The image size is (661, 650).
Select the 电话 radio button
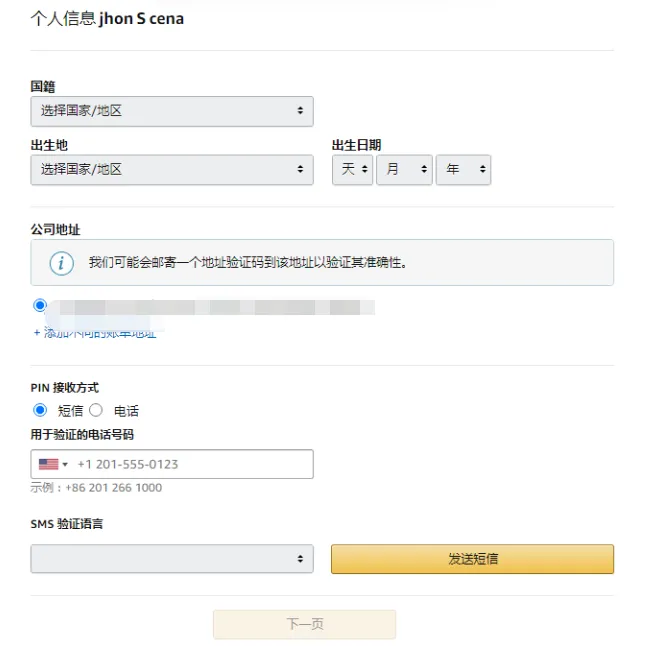(97, 410)
